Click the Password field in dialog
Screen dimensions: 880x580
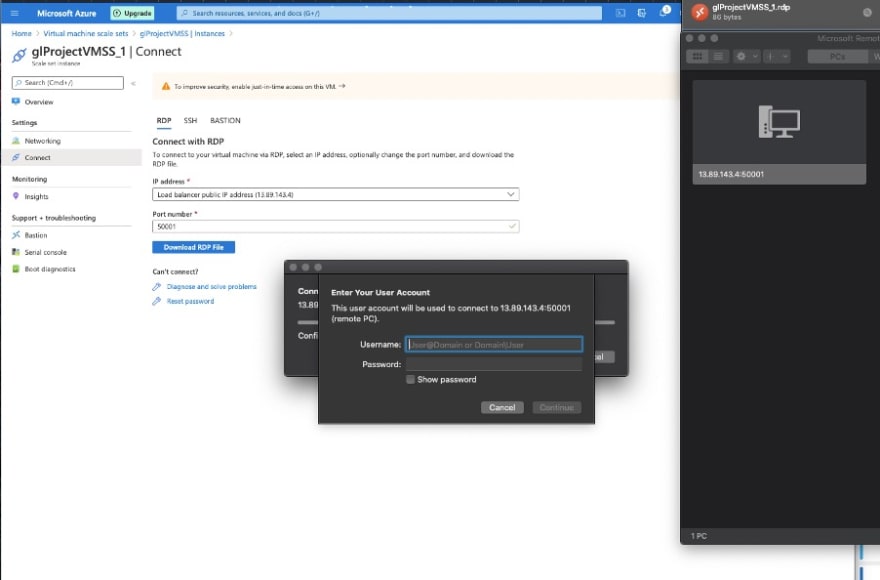(494, 364)
